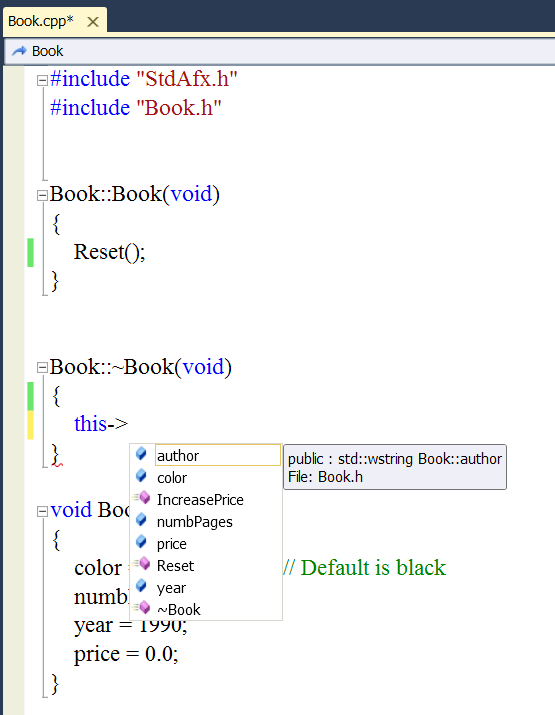Pick numbPages in completion list
This screenshot has height=715, width=555.
(206, 521)
